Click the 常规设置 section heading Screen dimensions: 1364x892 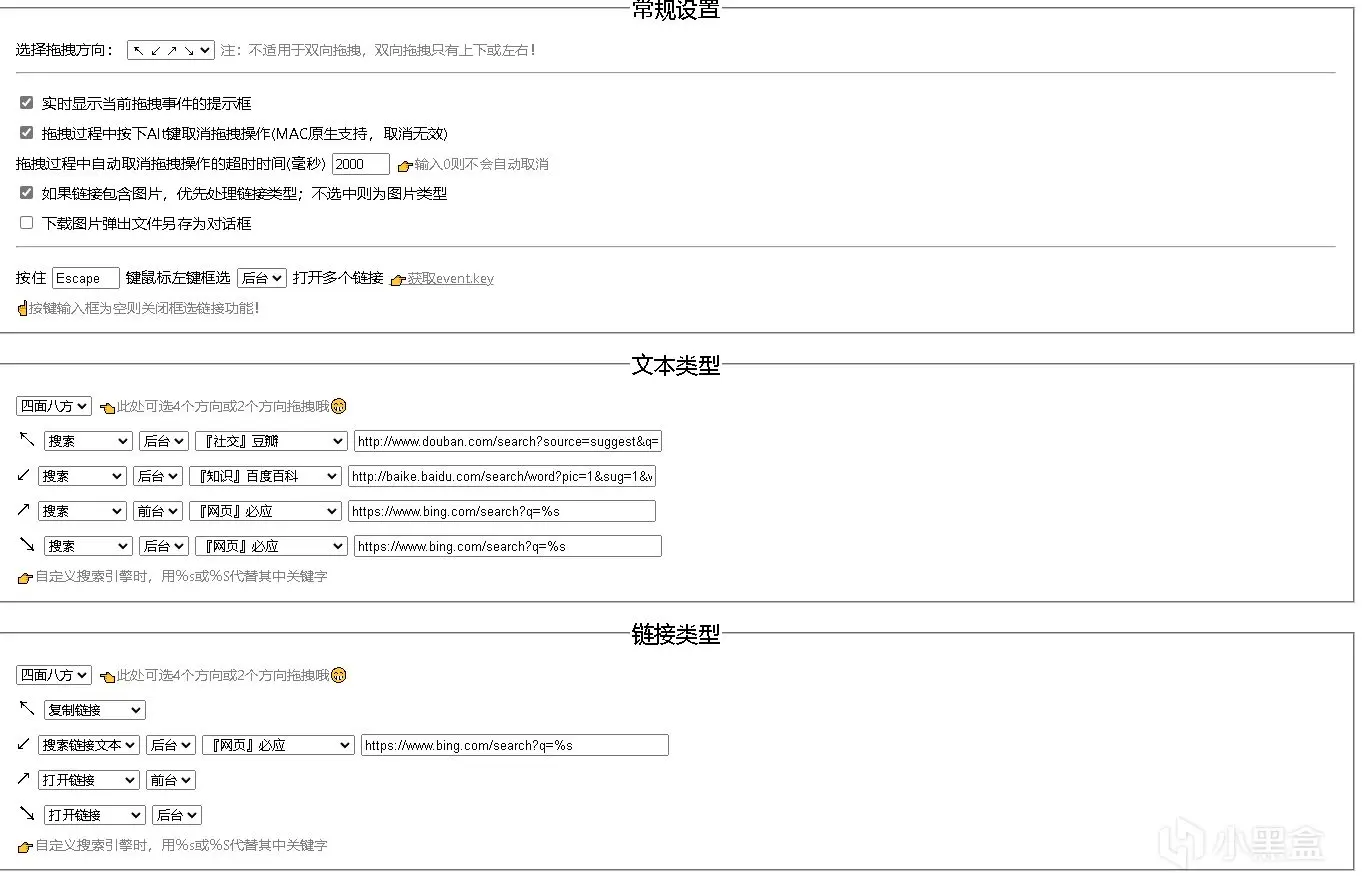pyautogui.click(x=676, y=10)
